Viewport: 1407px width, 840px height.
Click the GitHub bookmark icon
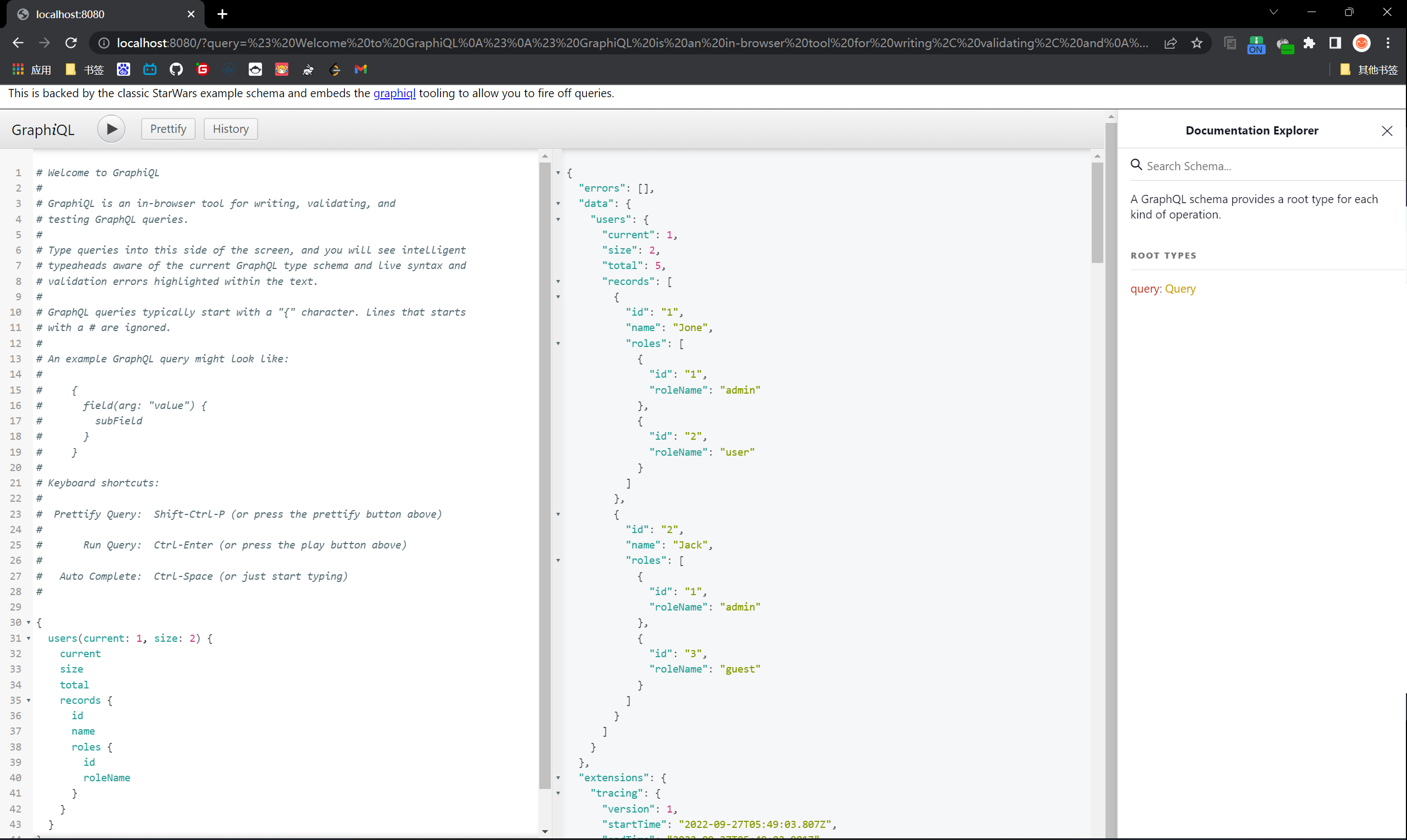176,69
